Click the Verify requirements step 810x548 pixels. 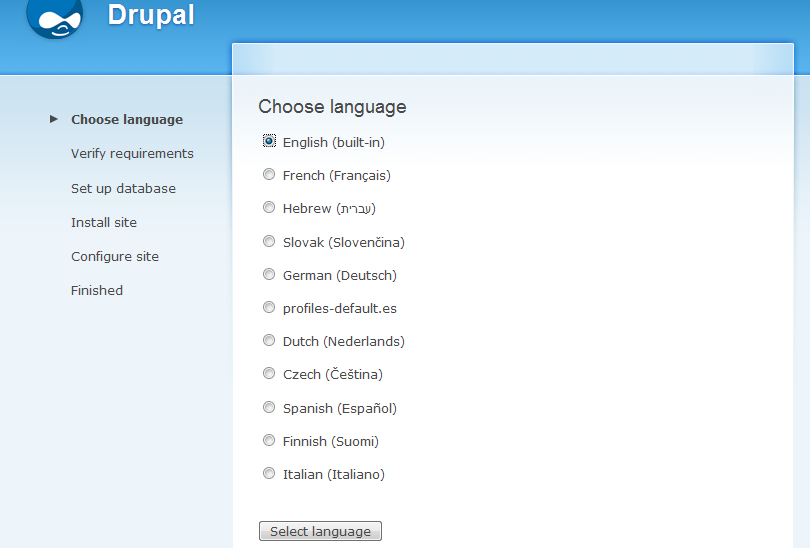point(132,154)
